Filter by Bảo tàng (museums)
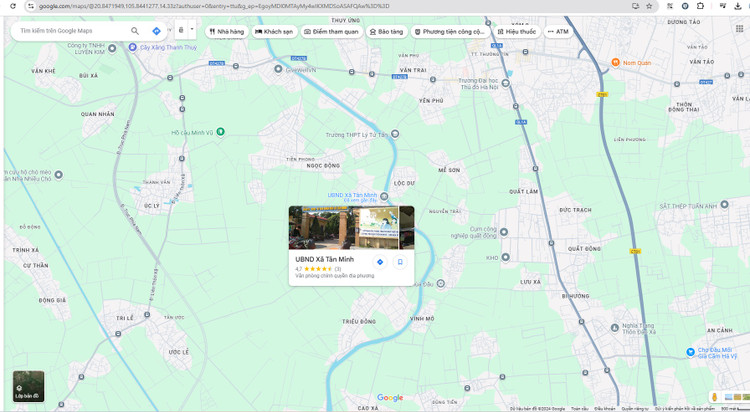The height and width of the screenshot is (412, 750). click(x=386, y=32)
